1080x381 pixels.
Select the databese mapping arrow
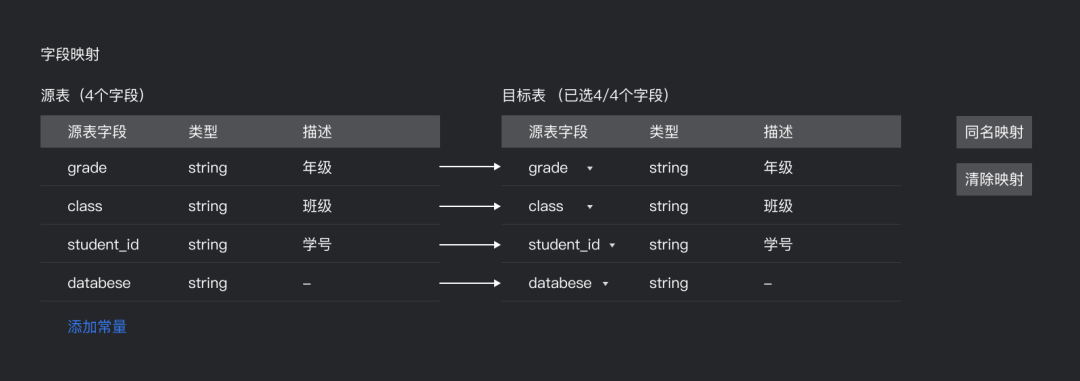pos(470,283)
